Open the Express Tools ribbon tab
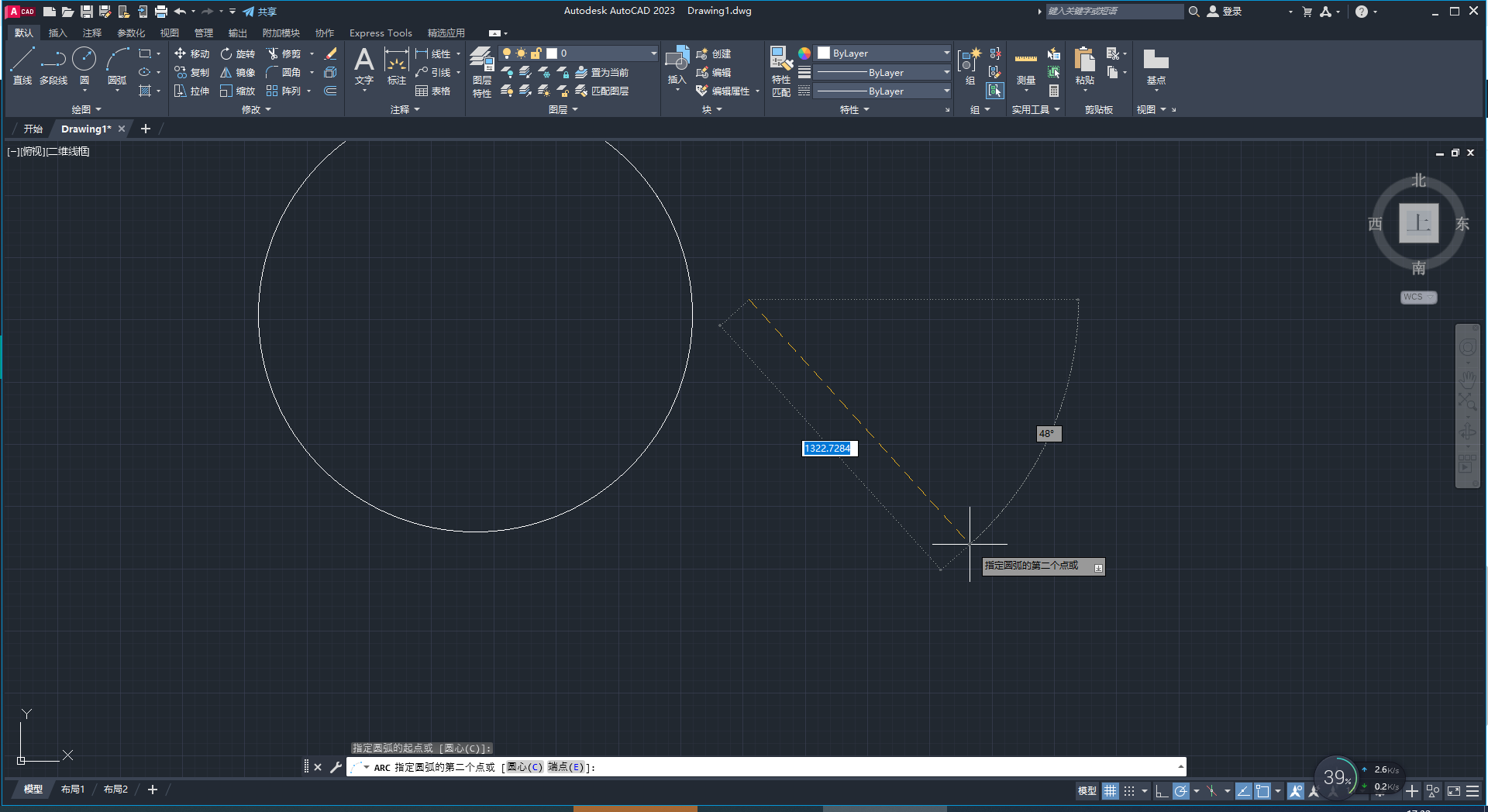This screenshot has height=812, width=1488. [x=380, y=33]
